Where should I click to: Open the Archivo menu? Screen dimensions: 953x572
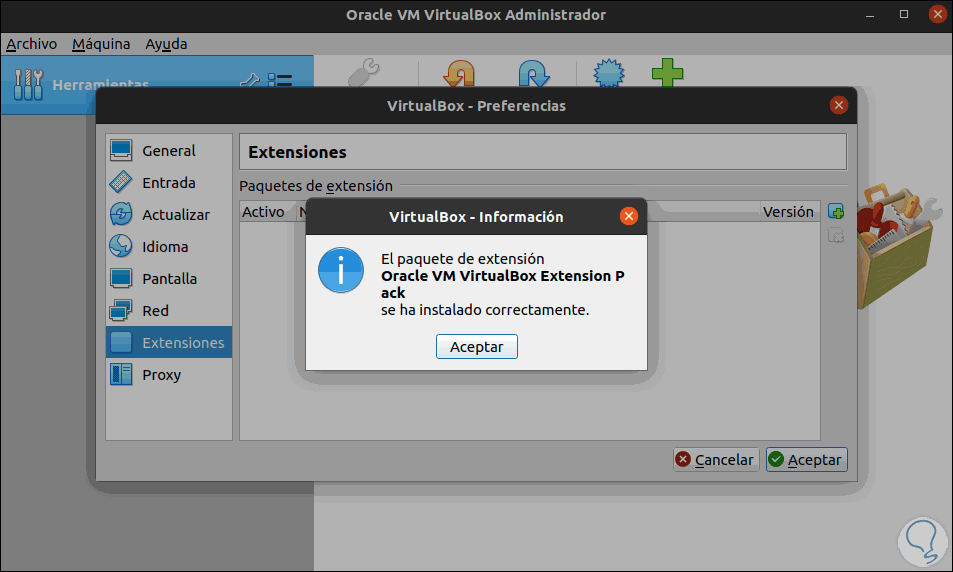click(32, 44)
